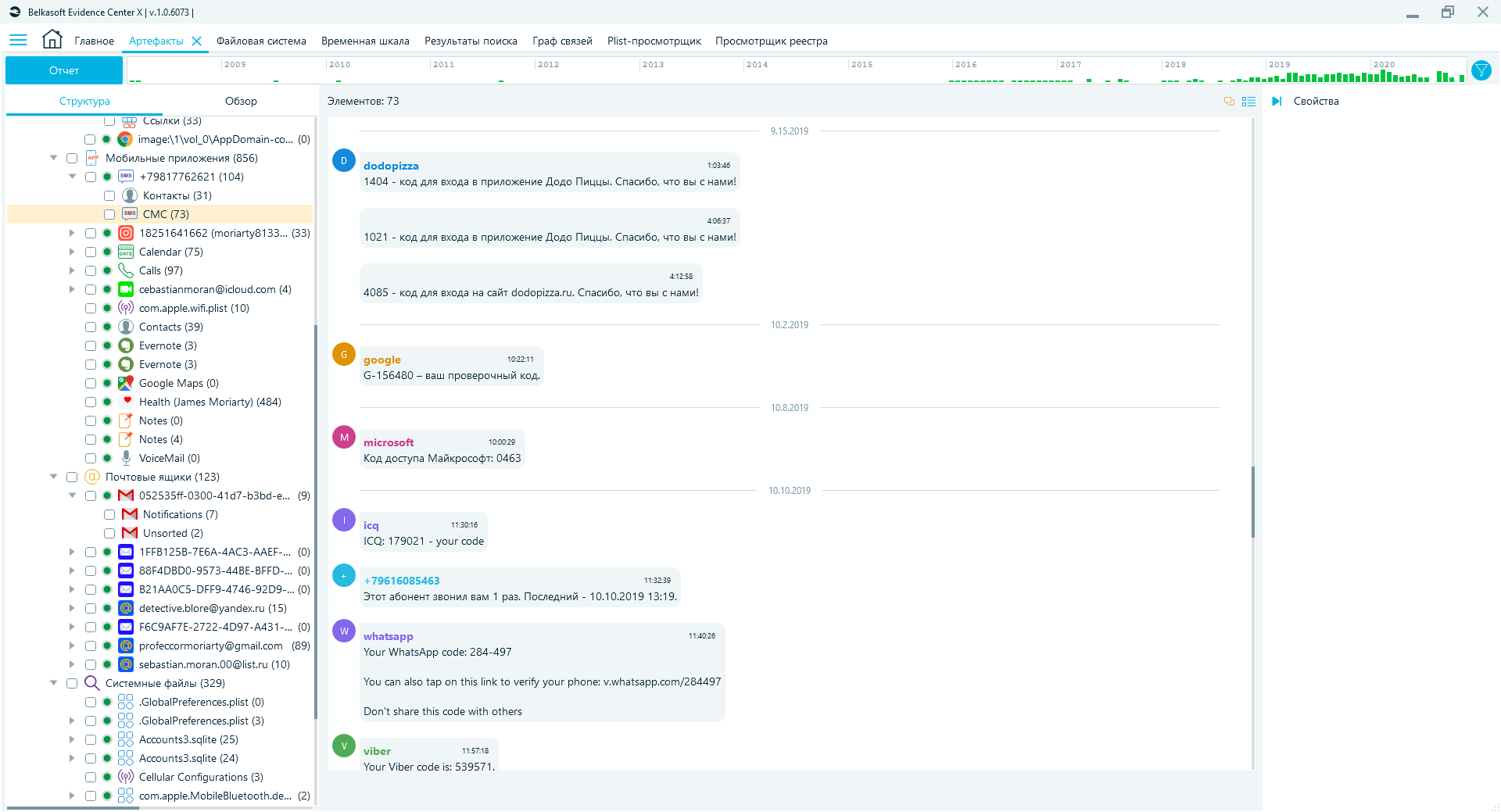The height and width of the screenshot is (812, 1501).
Task: Click the viber sender avatar
Action: (x=344, y=746)
